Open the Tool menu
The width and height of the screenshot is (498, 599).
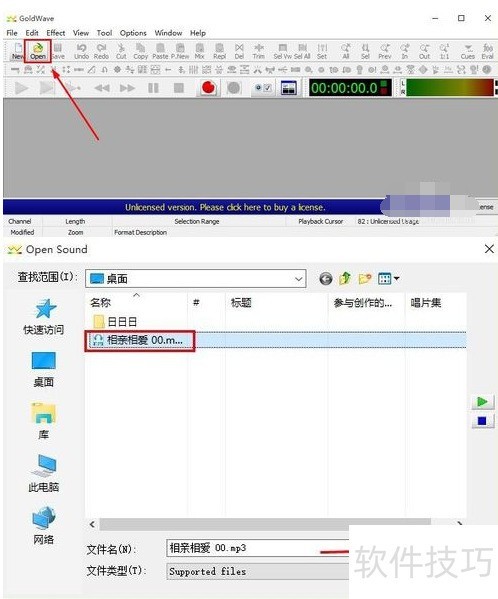[104, 33]
